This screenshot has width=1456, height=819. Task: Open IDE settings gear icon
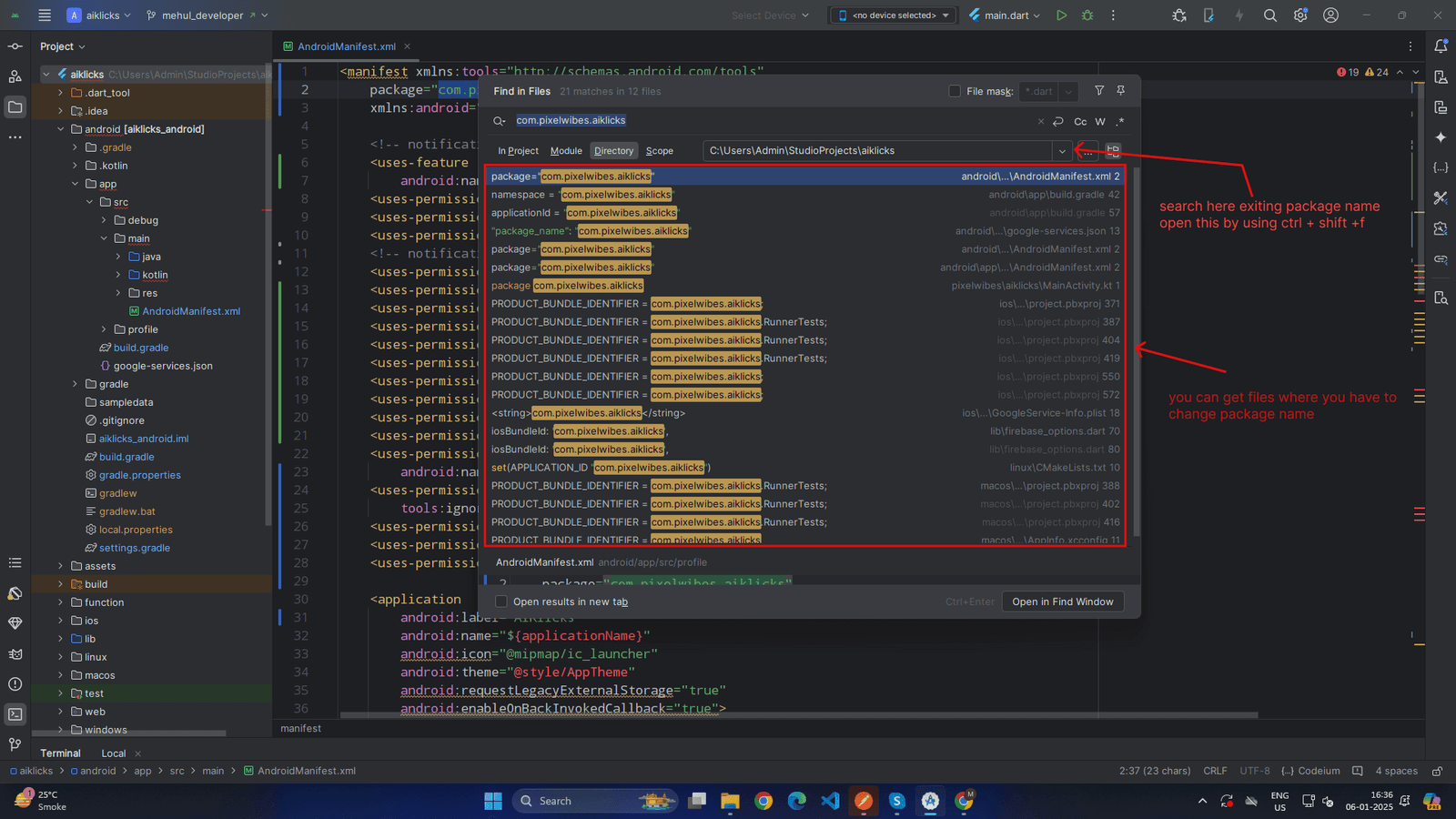[x=1300, y=15]
